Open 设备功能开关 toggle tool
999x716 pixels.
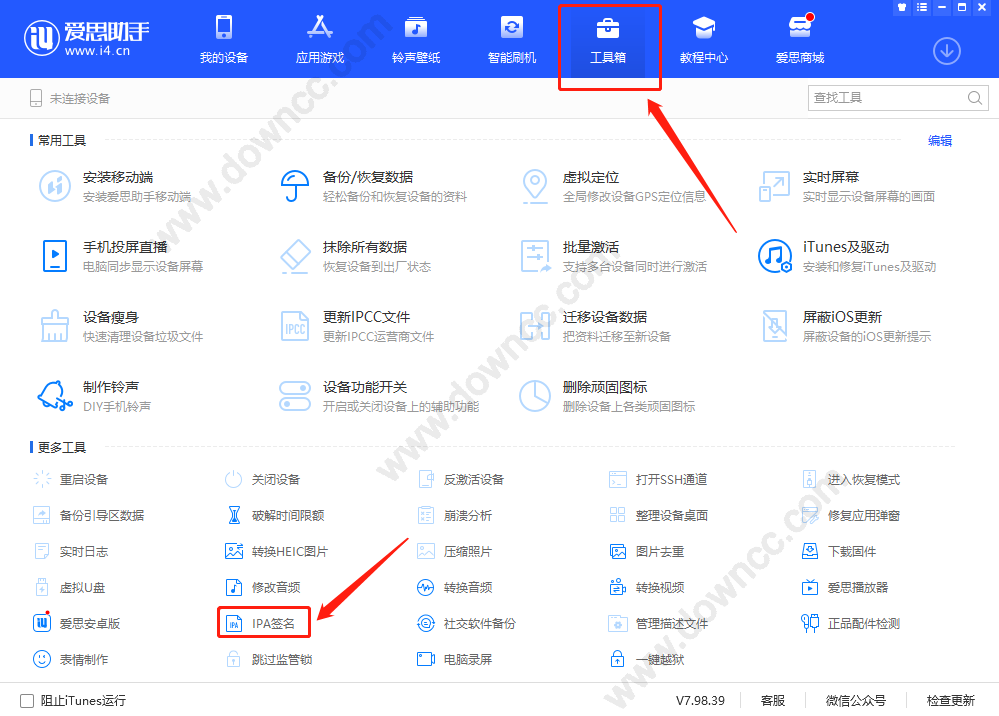[x=364, y=387]
